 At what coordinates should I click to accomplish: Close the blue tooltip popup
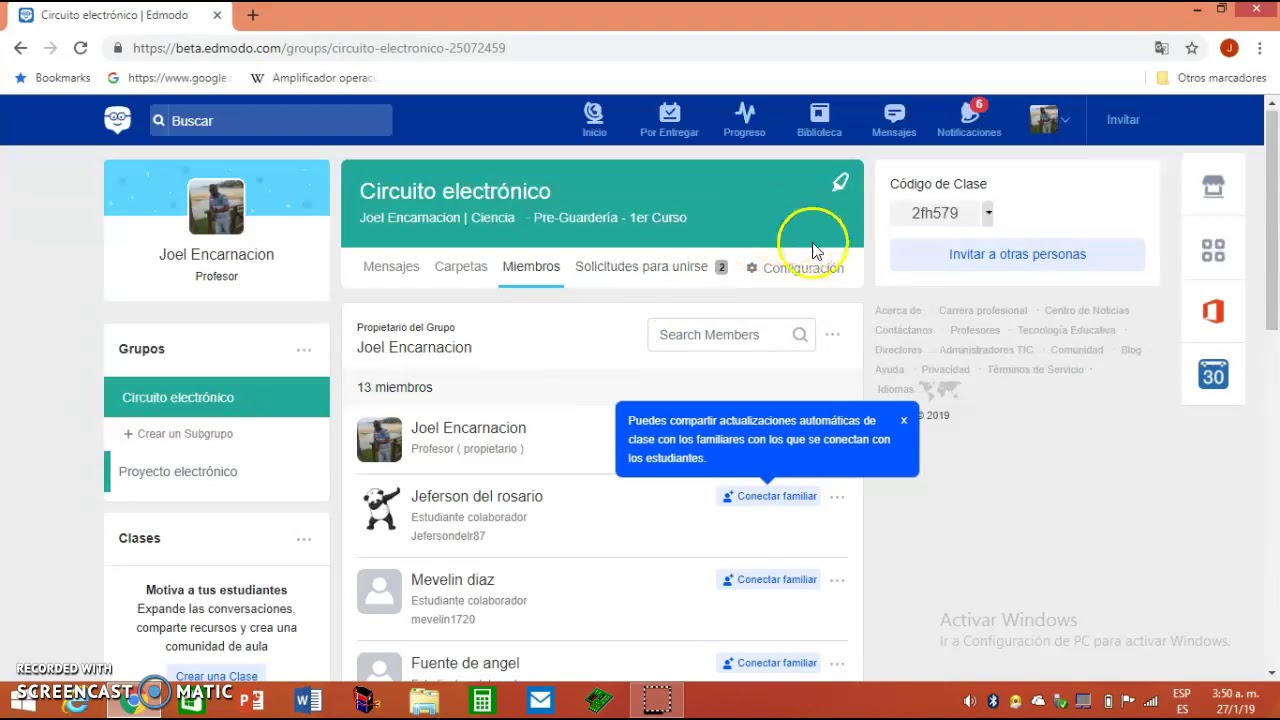(904, 420)
